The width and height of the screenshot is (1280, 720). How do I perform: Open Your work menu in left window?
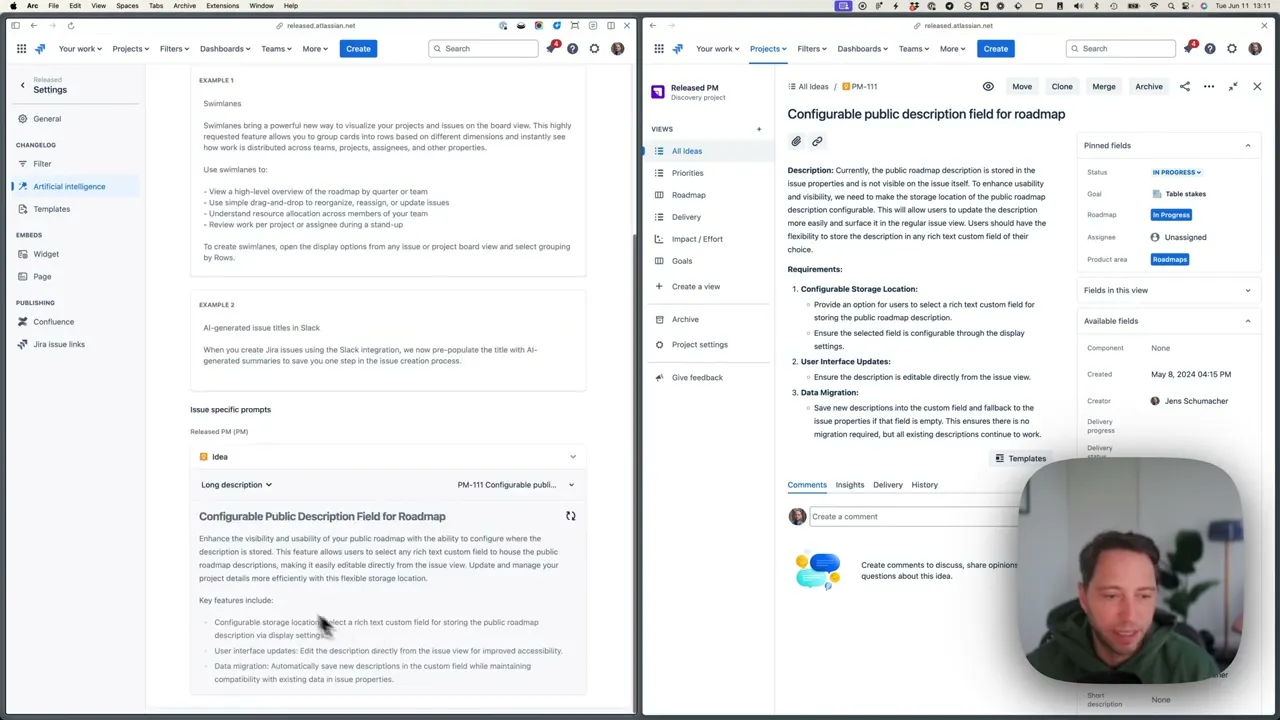79,48
